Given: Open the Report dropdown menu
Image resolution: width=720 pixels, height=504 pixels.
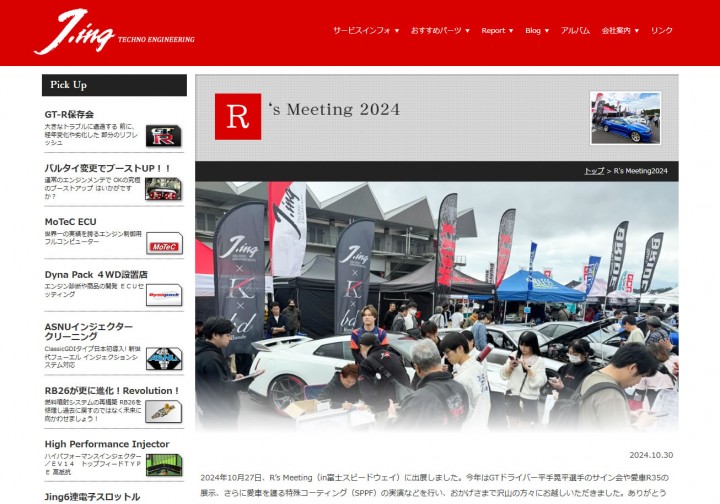Looking at the screenshot, I should 497,31.
